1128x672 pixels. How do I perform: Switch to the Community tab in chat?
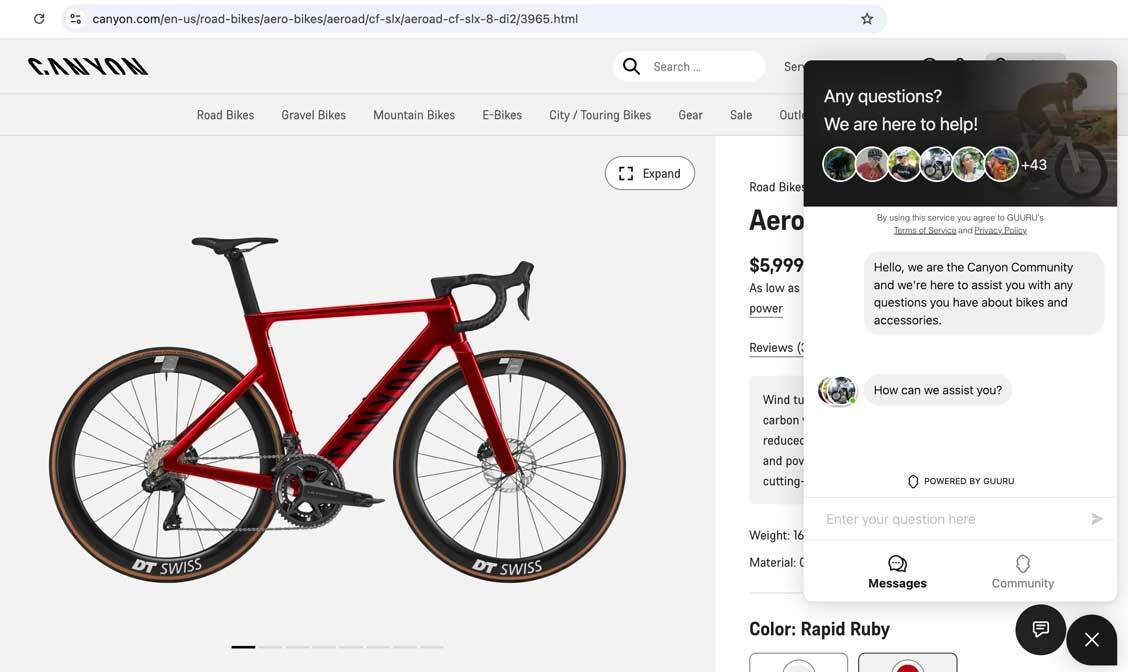tap(1022, 572)
